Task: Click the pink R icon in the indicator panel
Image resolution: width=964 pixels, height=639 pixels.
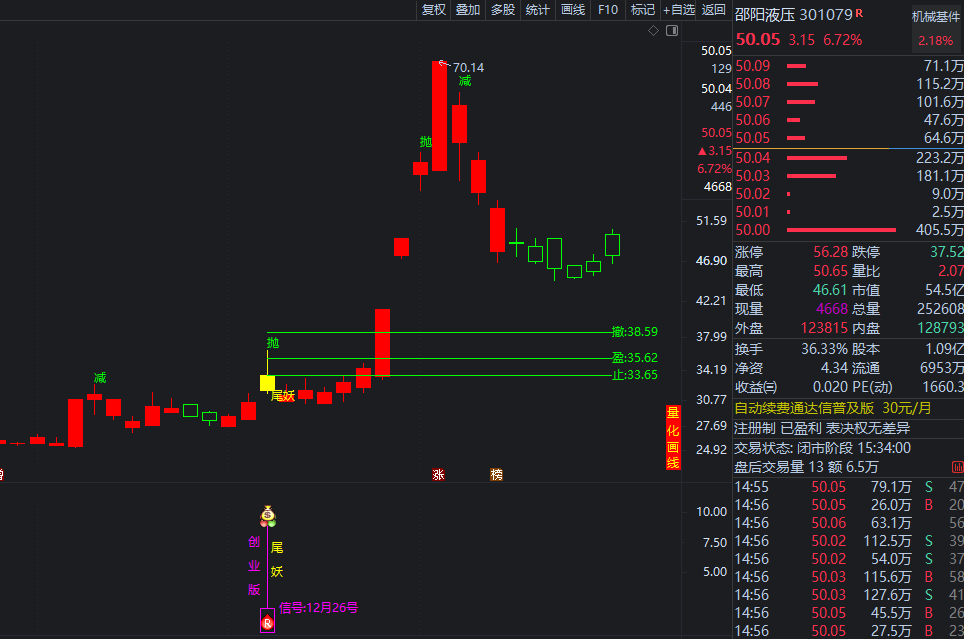Action: pyautogui.click(x=267, y=622)
